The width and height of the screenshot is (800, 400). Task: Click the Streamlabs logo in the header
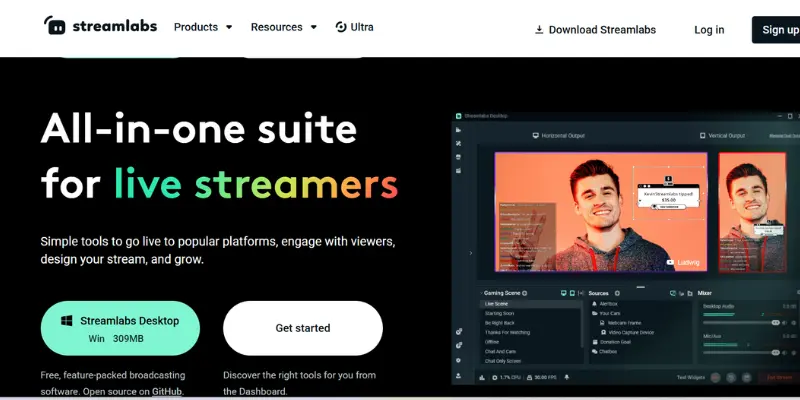click(100, 26)
